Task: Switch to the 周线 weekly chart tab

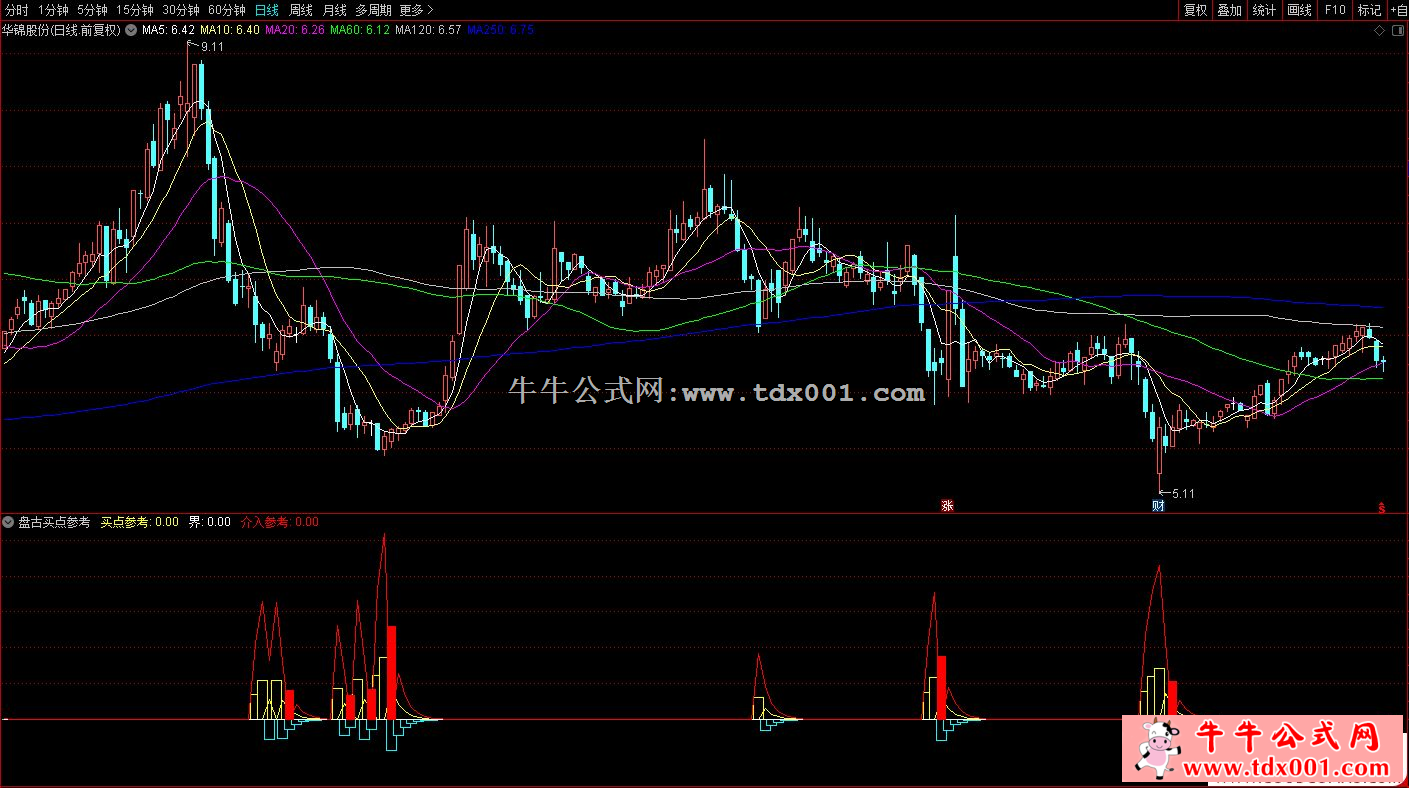Action: click(300, 10)
